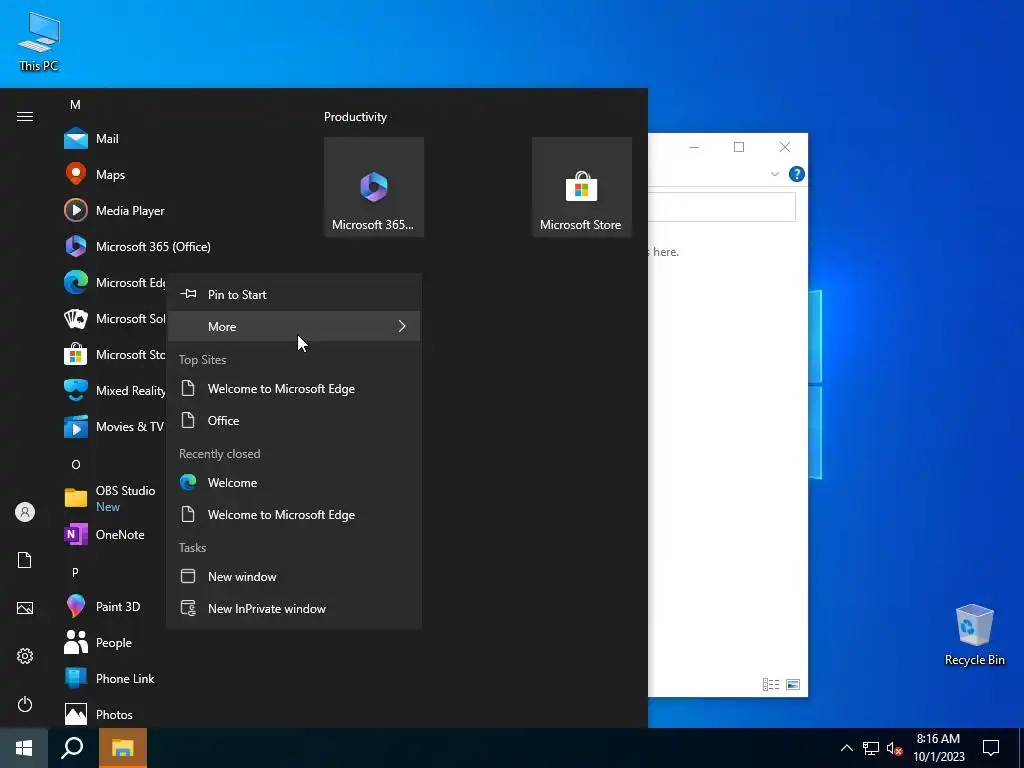
Task: Open Pictures from Start sidebar
Action: (x=25, y=608)
